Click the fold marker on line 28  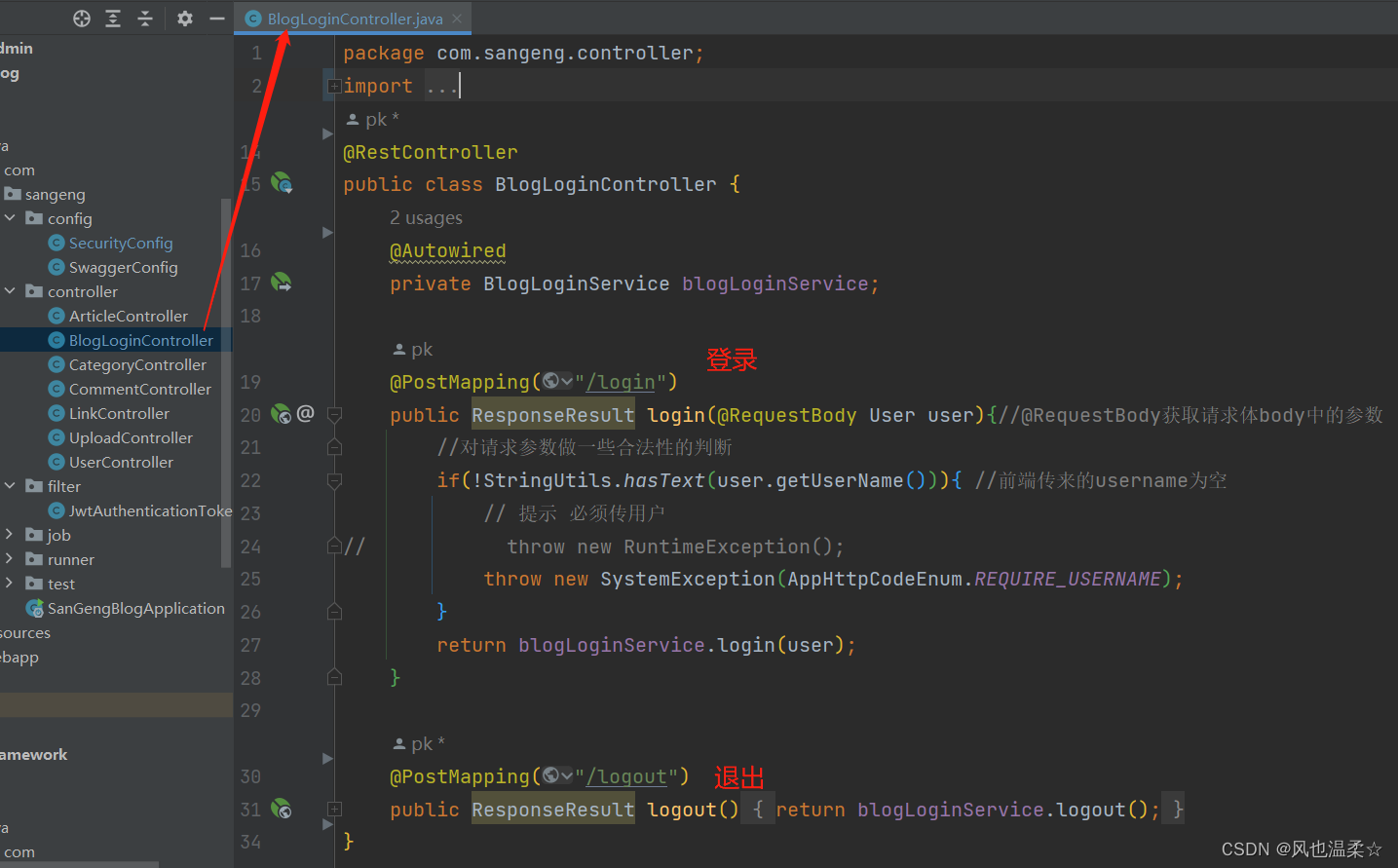point(334,677)
